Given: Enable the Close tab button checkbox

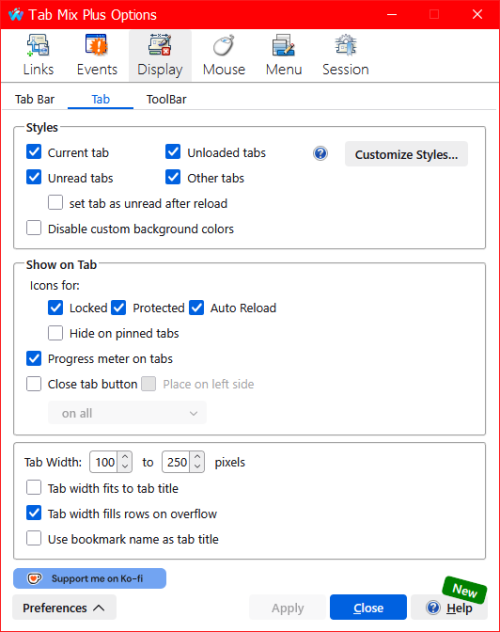Looking at the screenshot, I should 34,384.
